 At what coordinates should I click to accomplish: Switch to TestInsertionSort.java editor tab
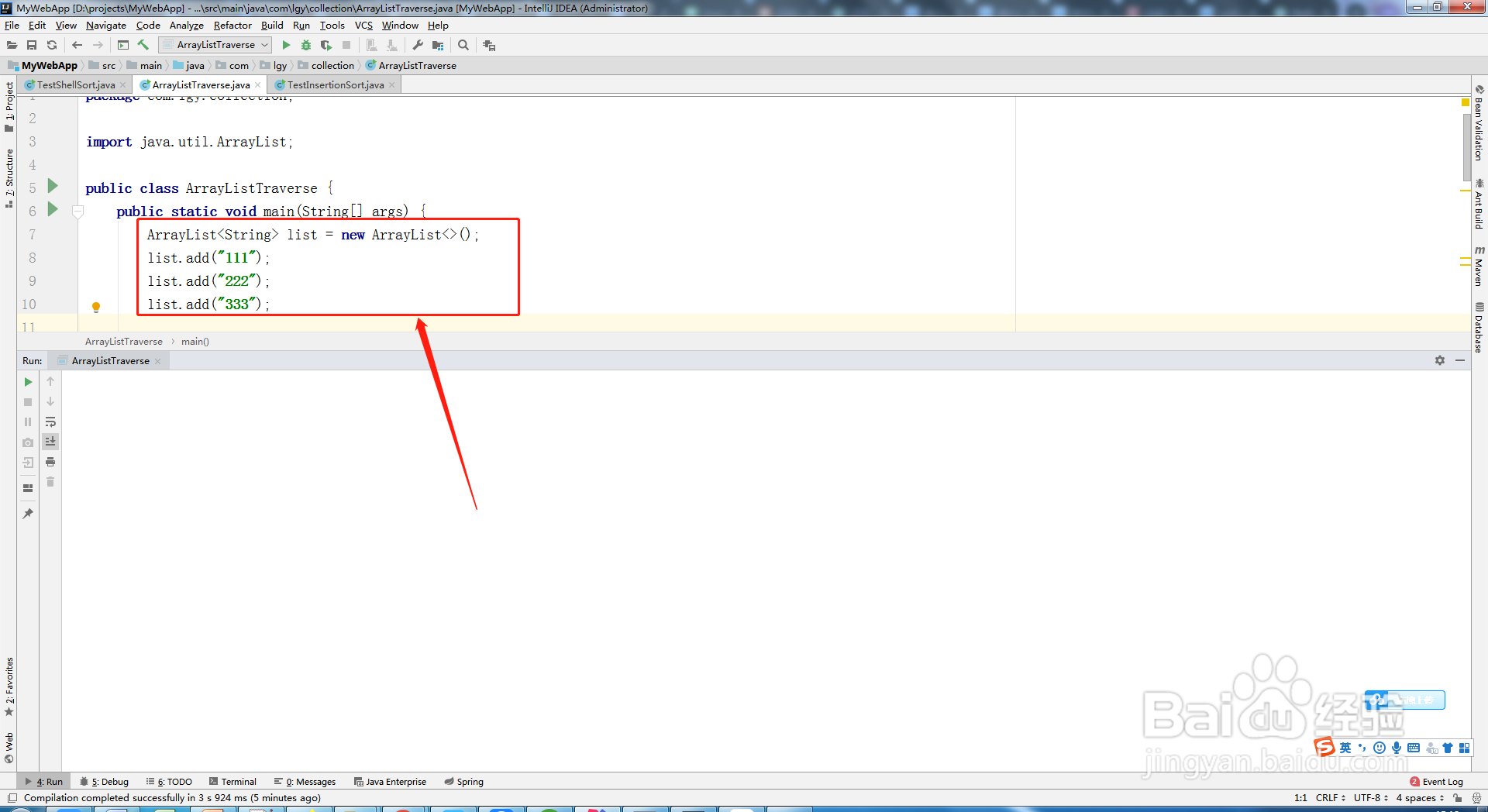tap(336, 85)
